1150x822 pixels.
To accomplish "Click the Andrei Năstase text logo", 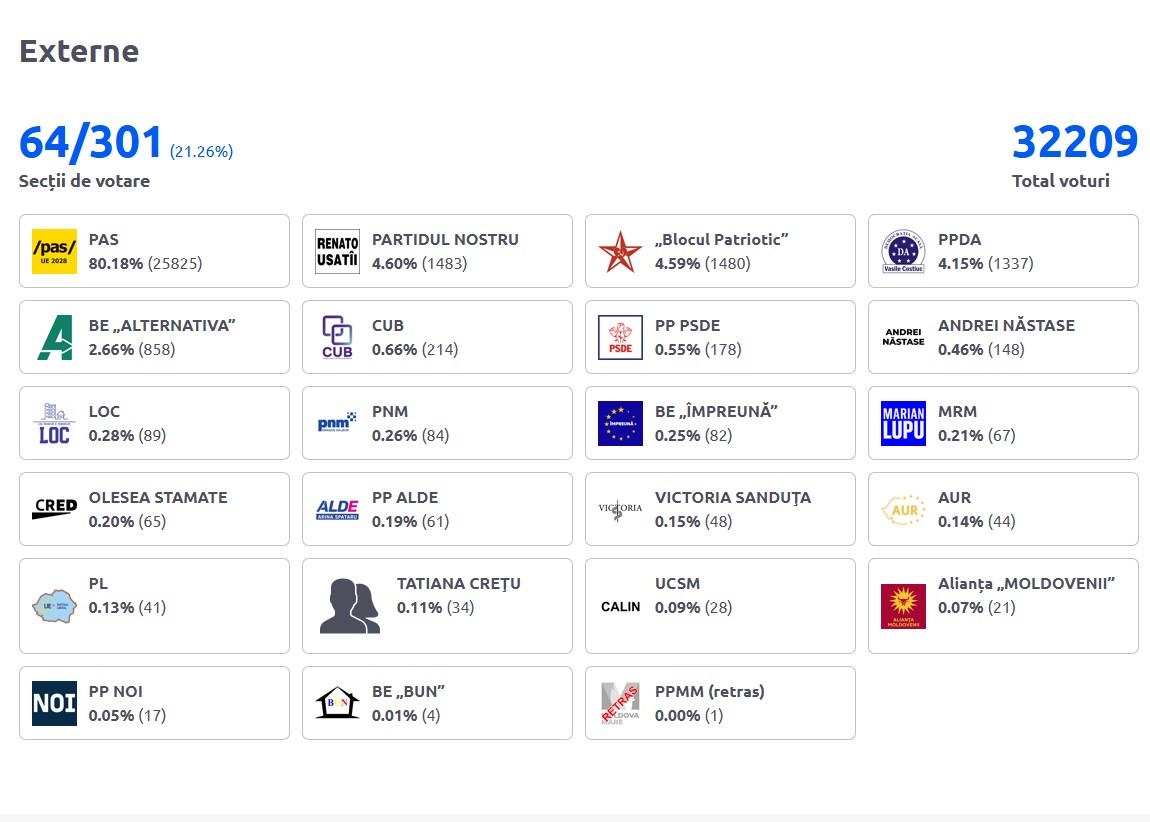I will pos(904,337).
